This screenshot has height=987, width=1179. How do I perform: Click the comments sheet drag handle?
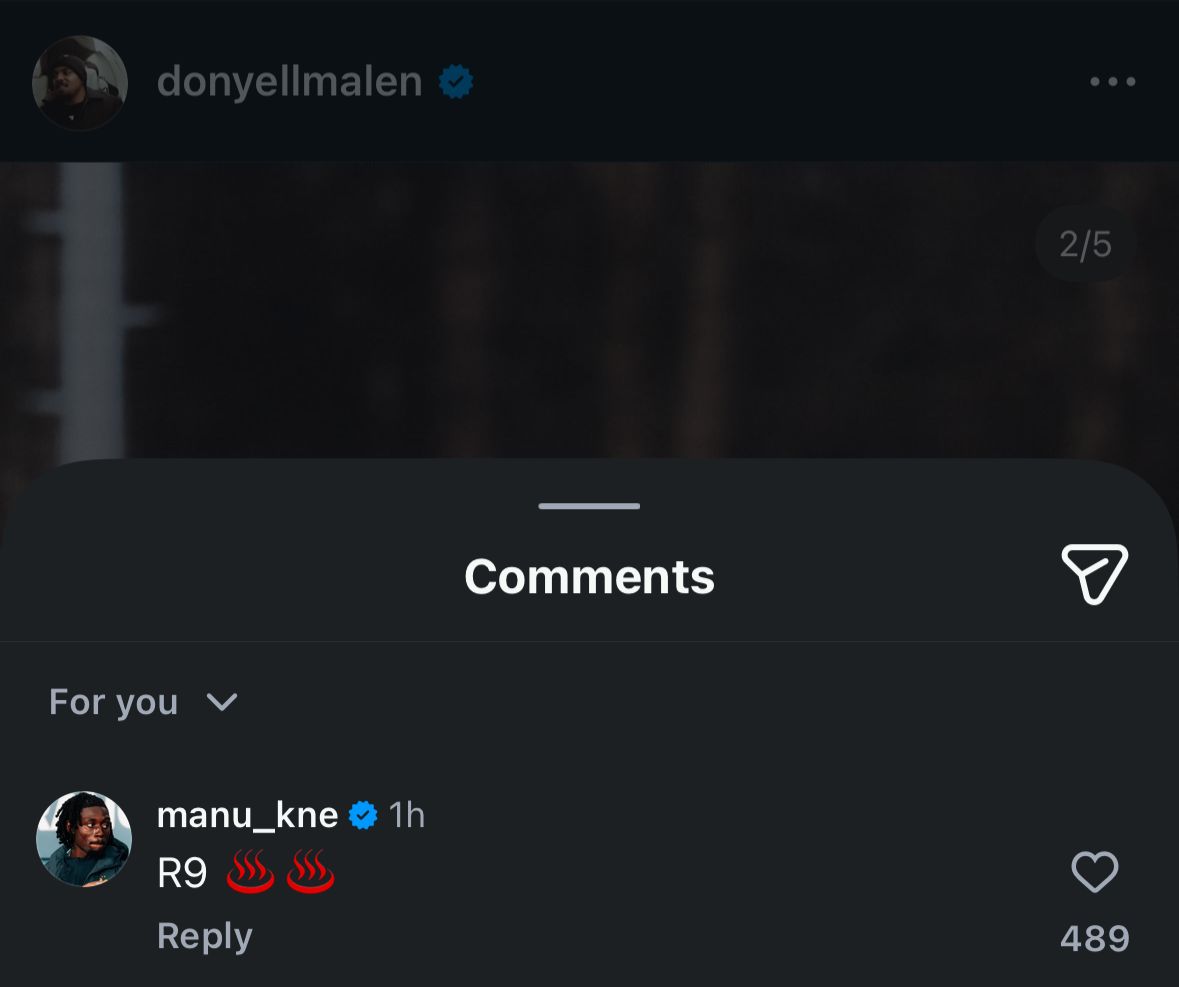[589, 506]
